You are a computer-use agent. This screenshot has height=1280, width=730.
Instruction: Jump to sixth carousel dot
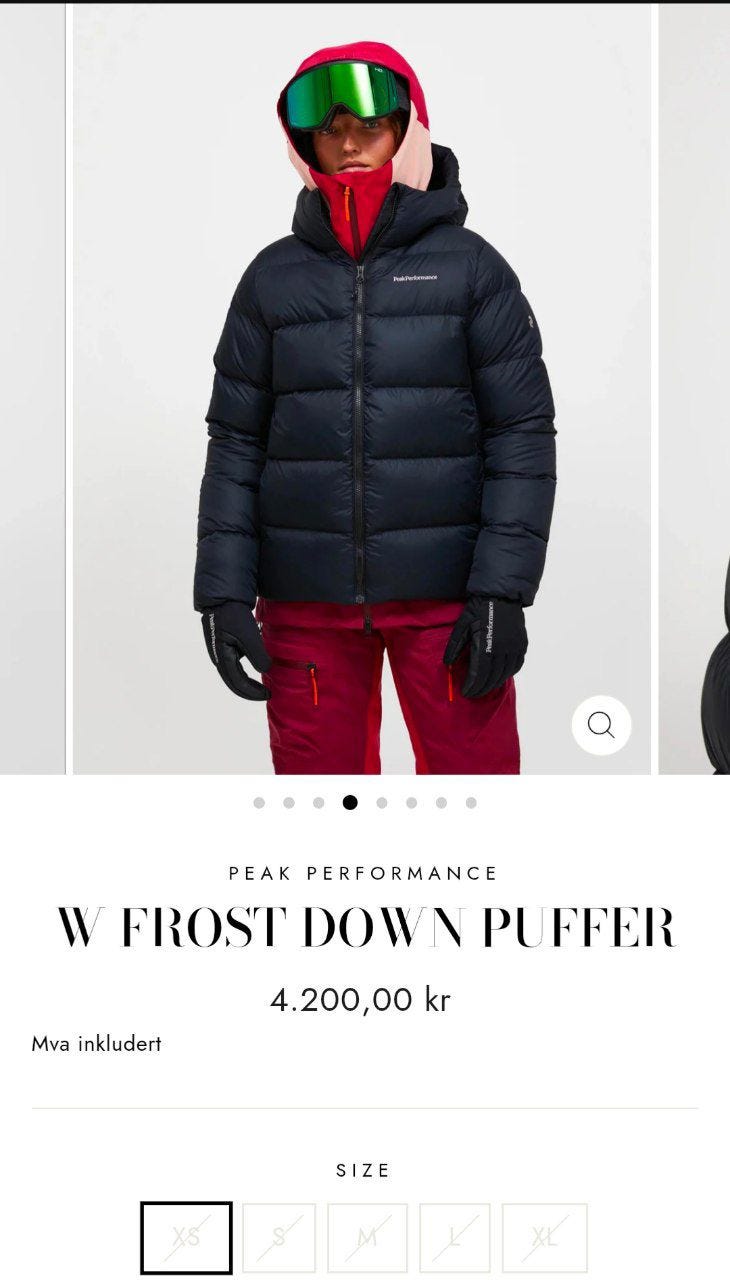click(411, 802)
